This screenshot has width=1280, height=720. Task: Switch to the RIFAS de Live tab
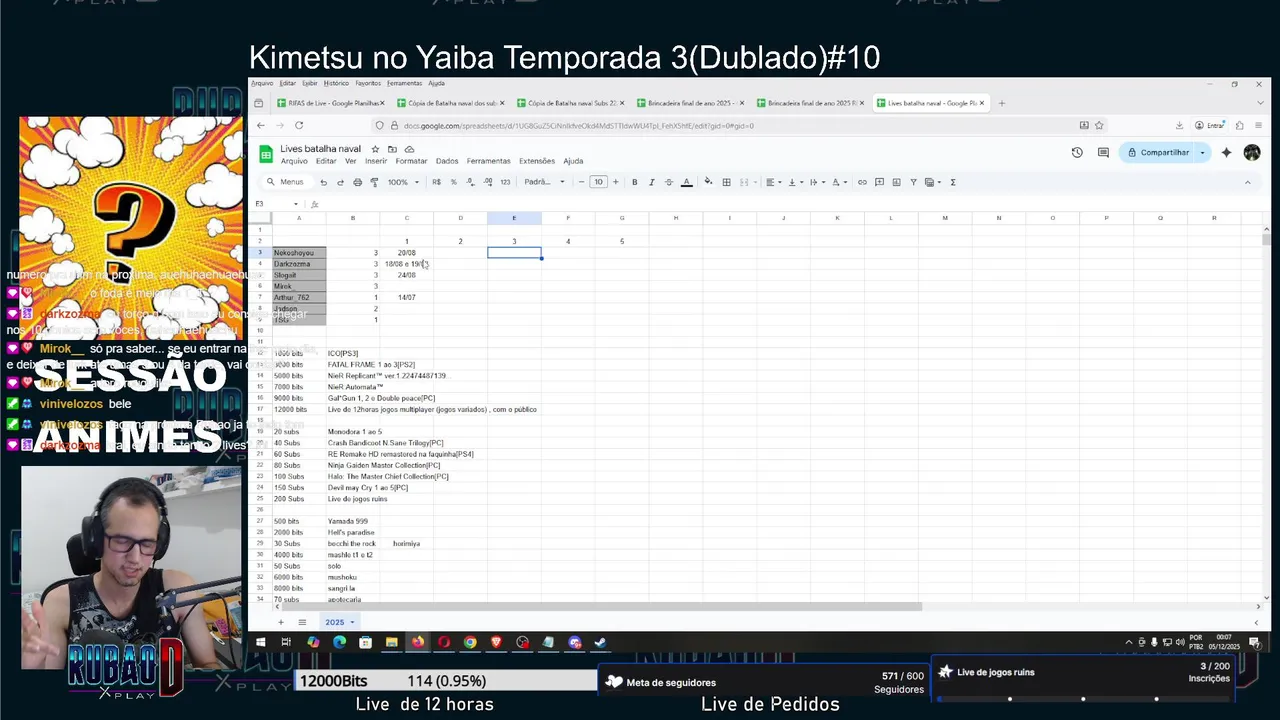click(x=331, y=103)
